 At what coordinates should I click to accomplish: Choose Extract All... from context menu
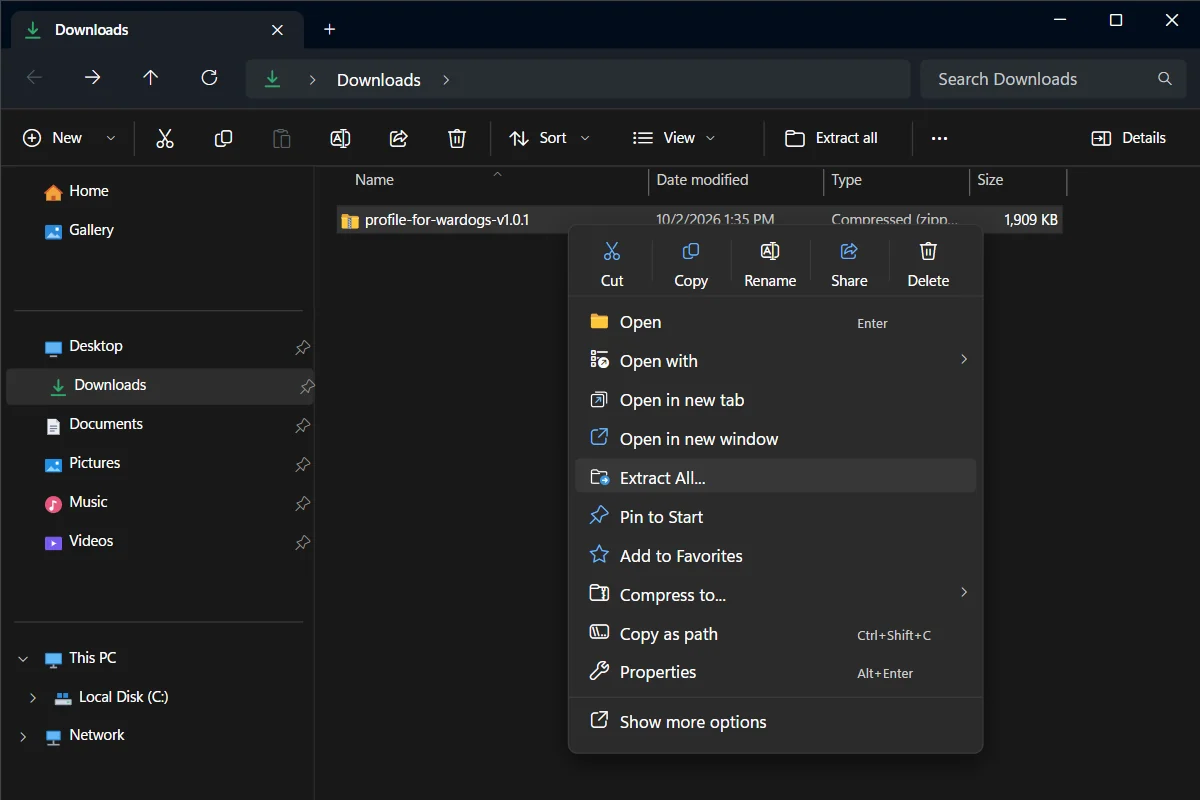(x=775, y=478)
